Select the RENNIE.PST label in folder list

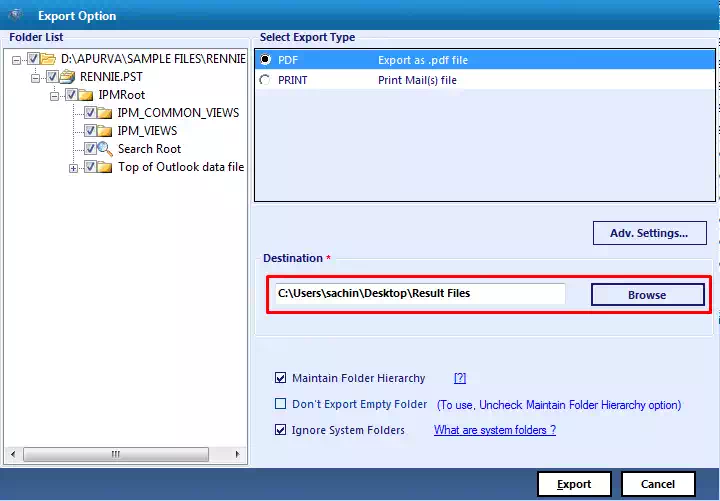pos(111,77)
